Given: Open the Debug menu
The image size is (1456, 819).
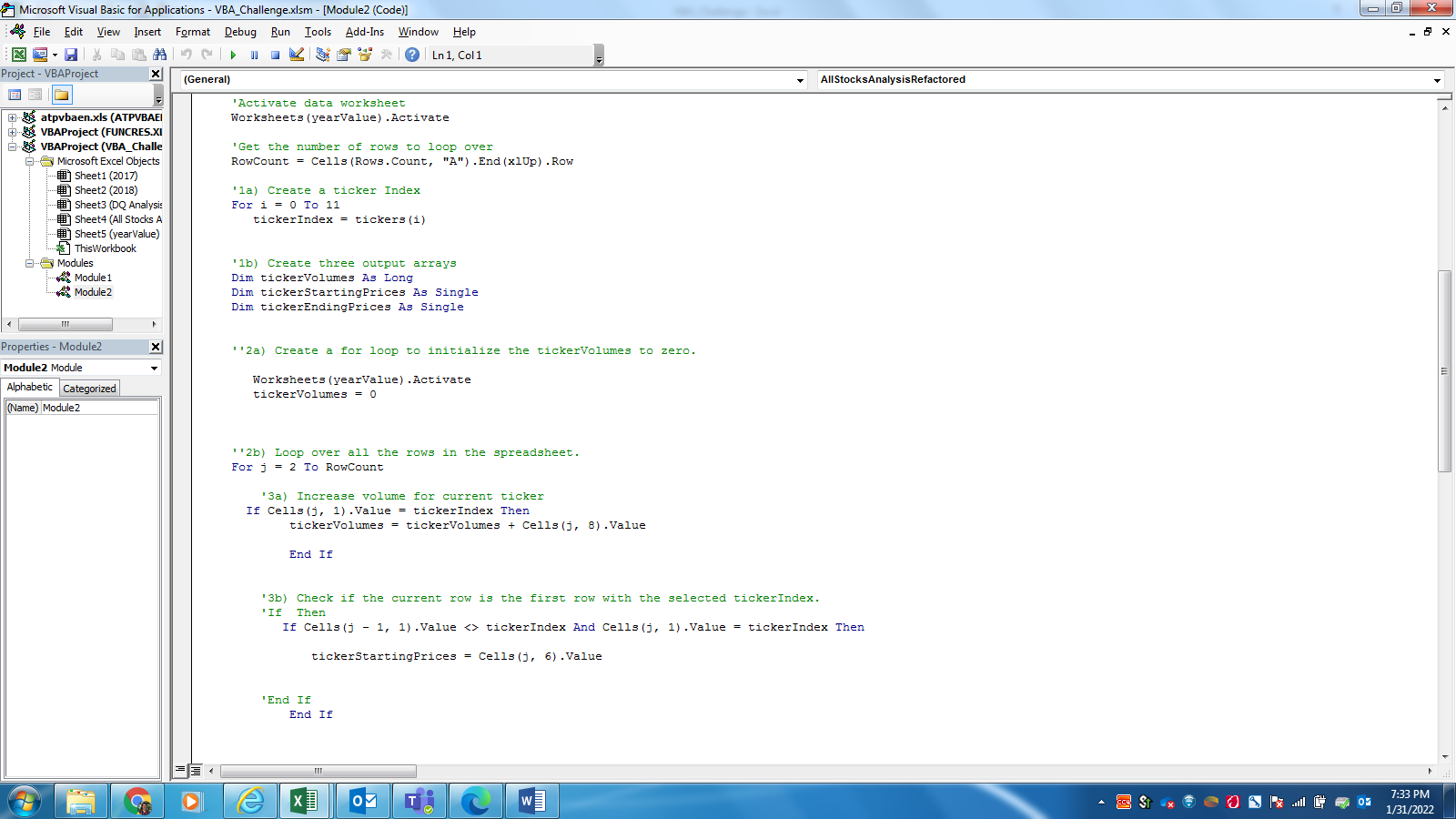Looking at the screenshot, I should pyautogui.click(x=240, y=32).
